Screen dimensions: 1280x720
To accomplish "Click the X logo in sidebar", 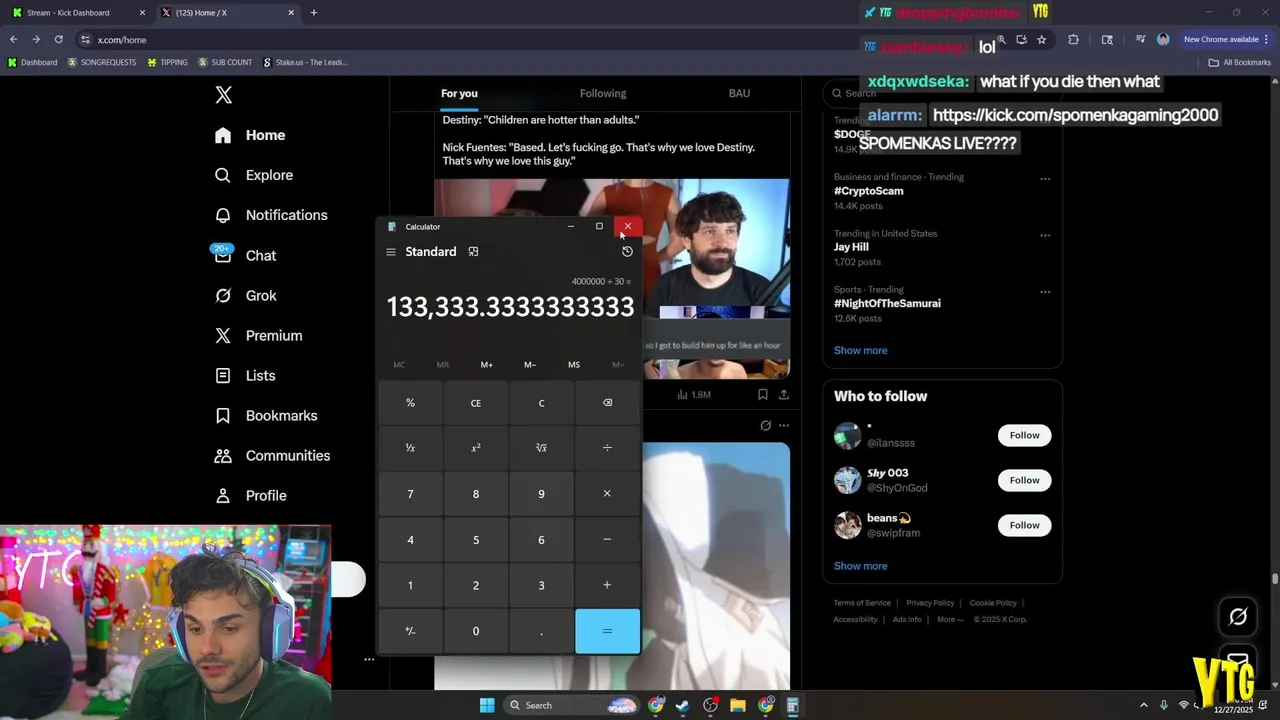I will (224, 95).
